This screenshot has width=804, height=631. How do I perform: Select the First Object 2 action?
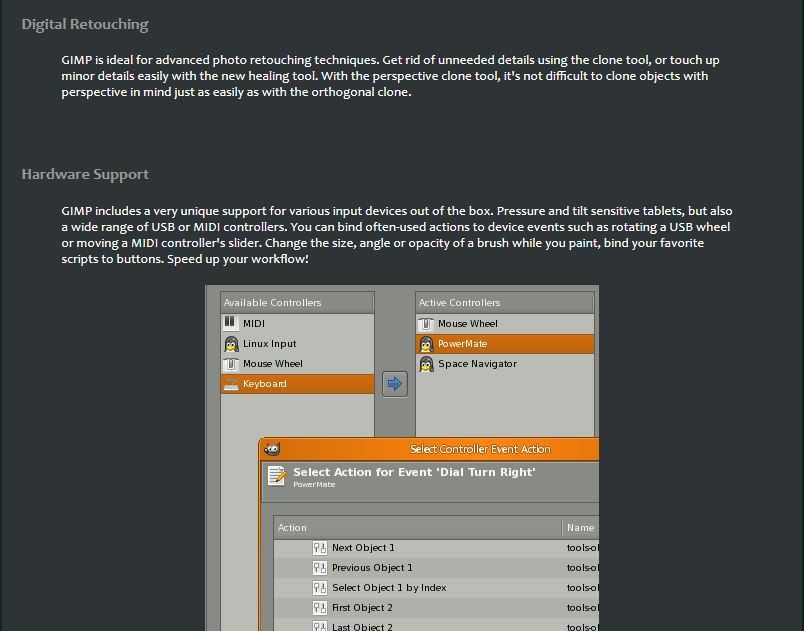point(436,608)
